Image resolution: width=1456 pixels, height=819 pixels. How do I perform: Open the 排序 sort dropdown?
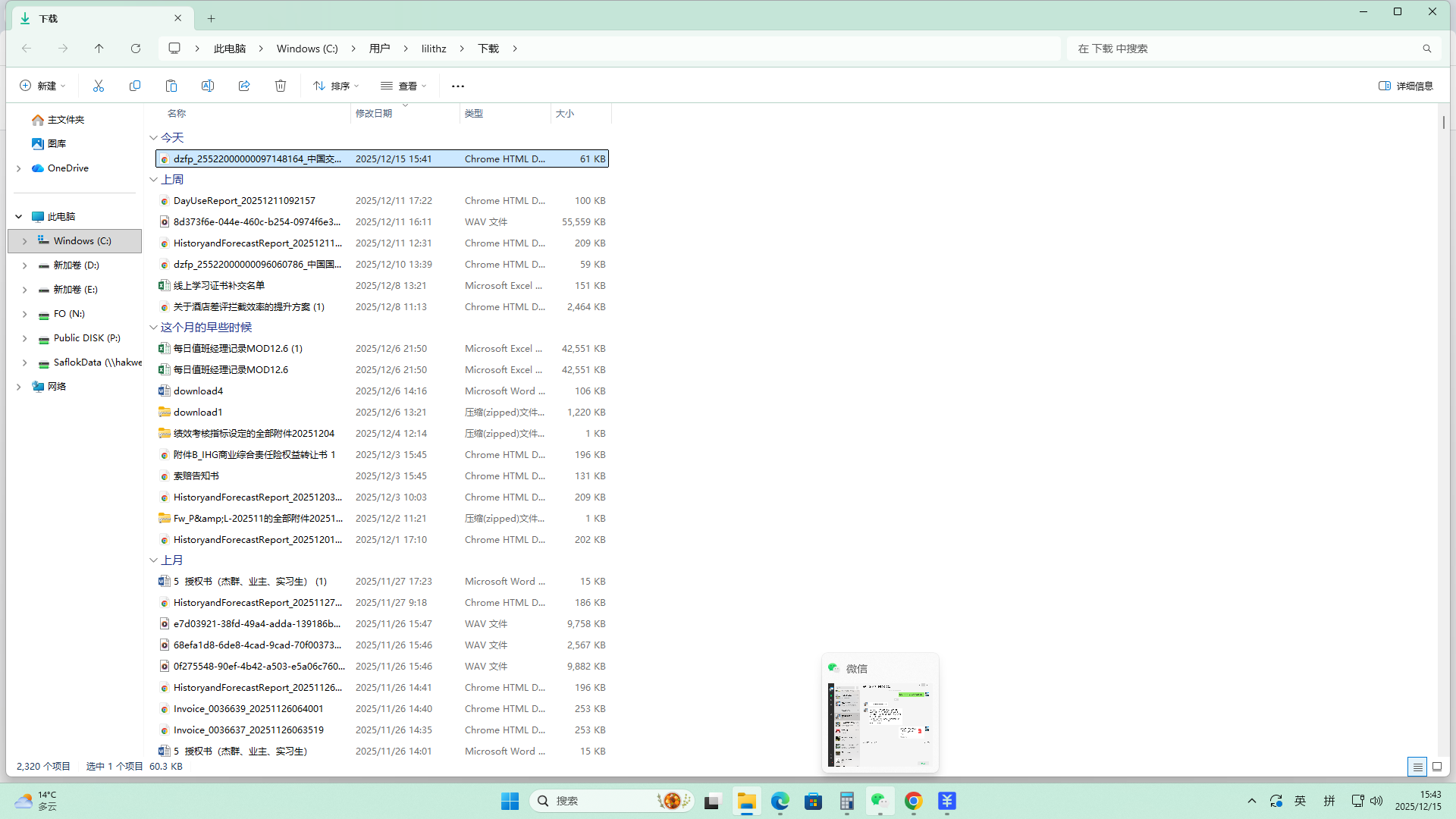pyautogui.click(x=336, y=86)
